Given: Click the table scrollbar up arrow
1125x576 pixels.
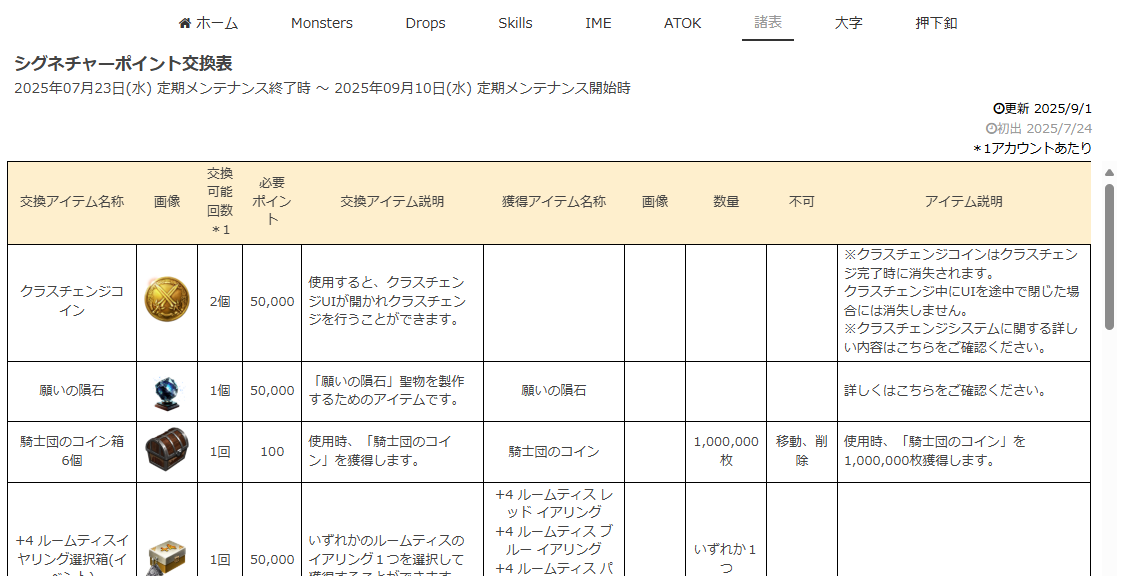Looking at the screenshot, I should 1109,173.
